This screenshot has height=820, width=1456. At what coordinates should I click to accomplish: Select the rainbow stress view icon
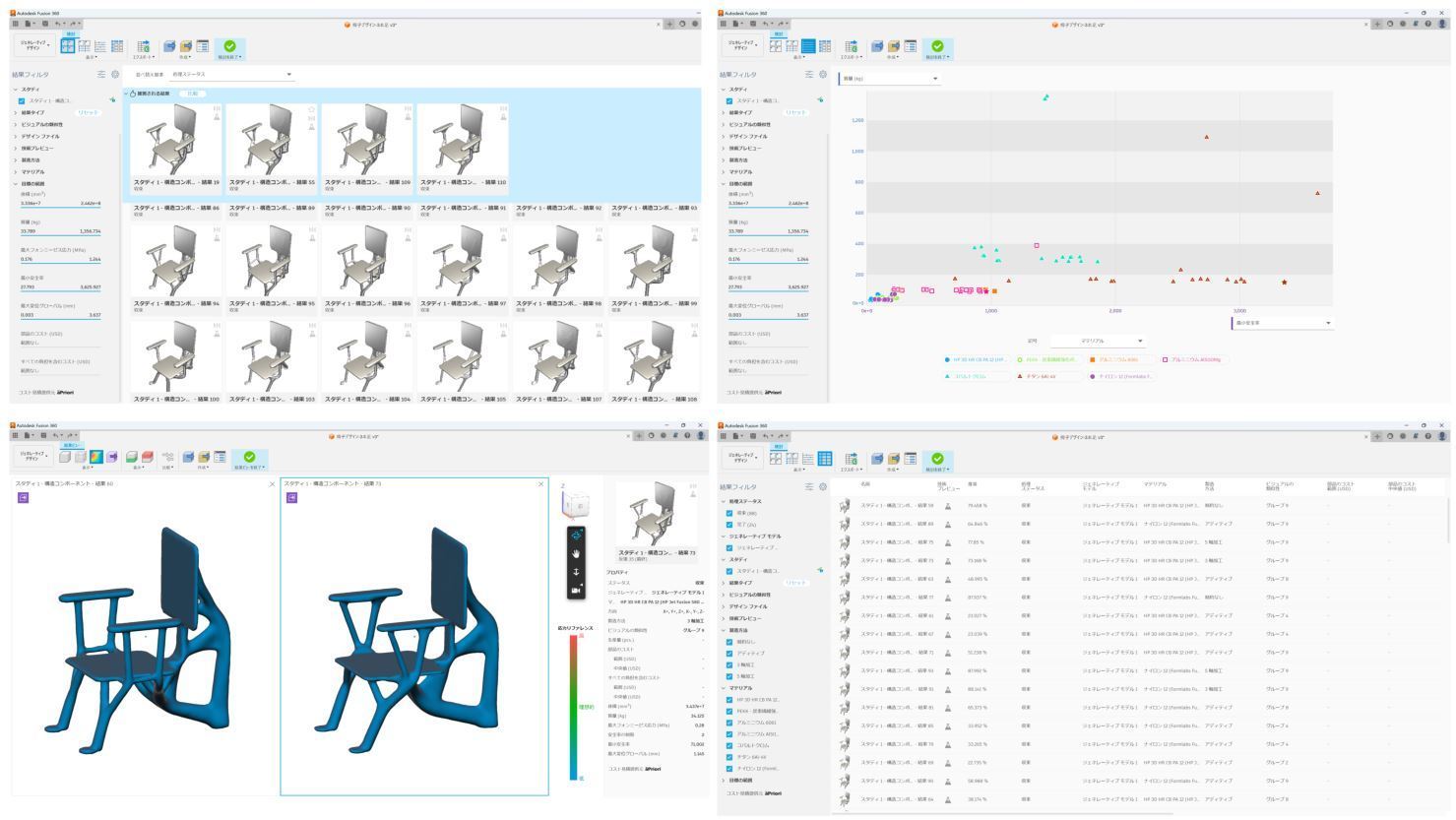tap(95, 457)
